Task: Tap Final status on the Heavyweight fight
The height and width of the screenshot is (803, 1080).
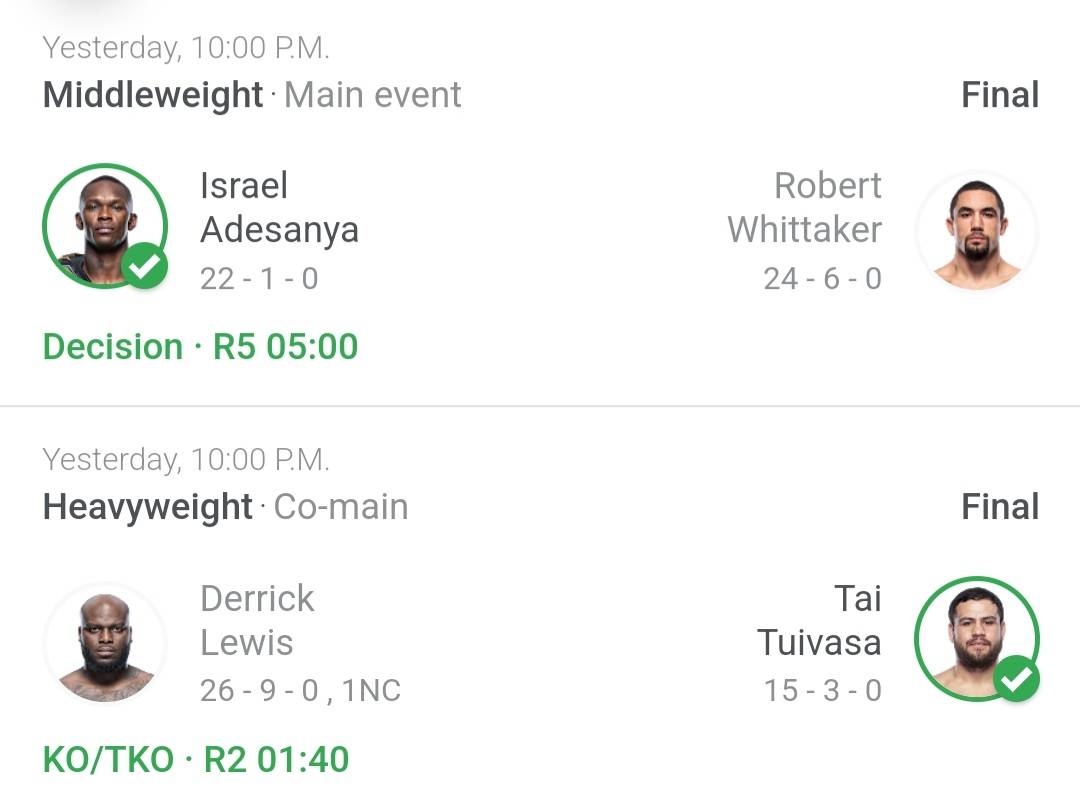Action: (1000, 507)
